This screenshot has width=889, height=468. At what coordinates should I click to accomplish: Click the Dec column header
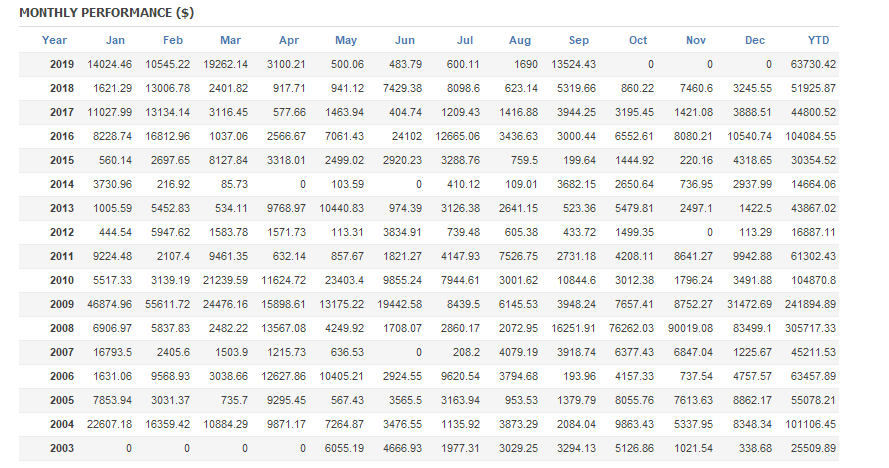coord(755,40)
